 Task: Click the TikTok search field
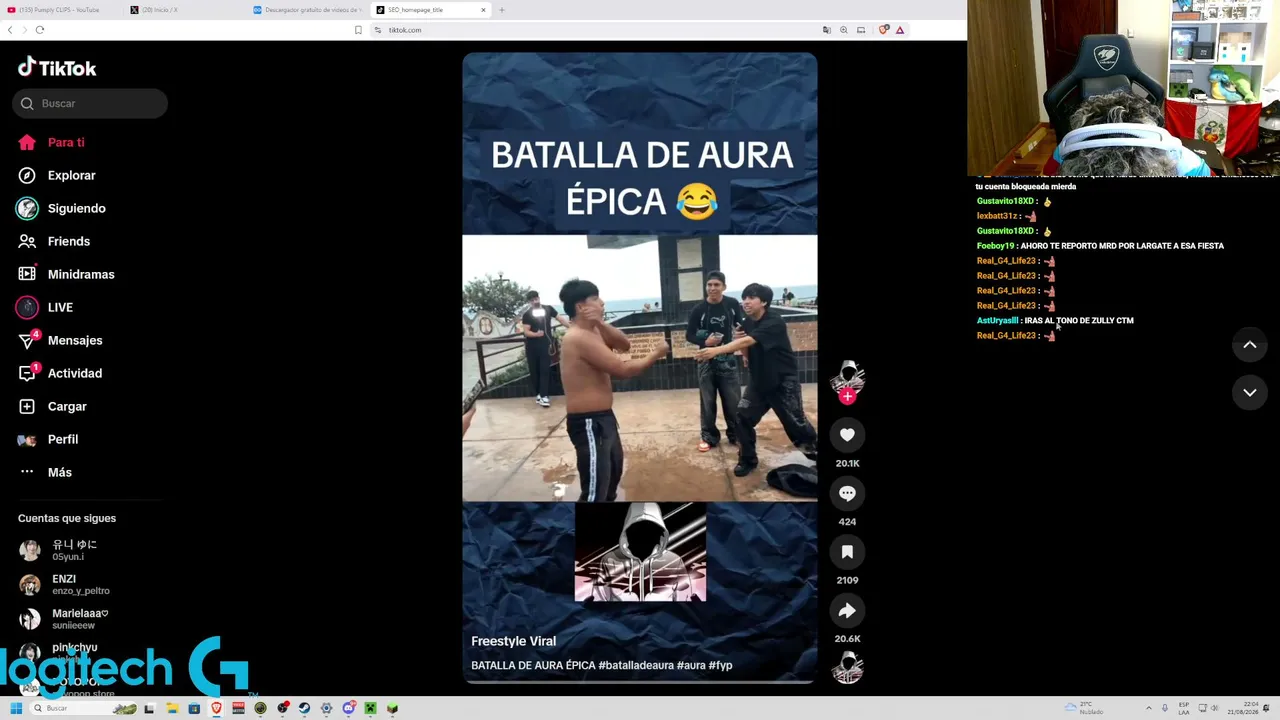click(90, 103)
